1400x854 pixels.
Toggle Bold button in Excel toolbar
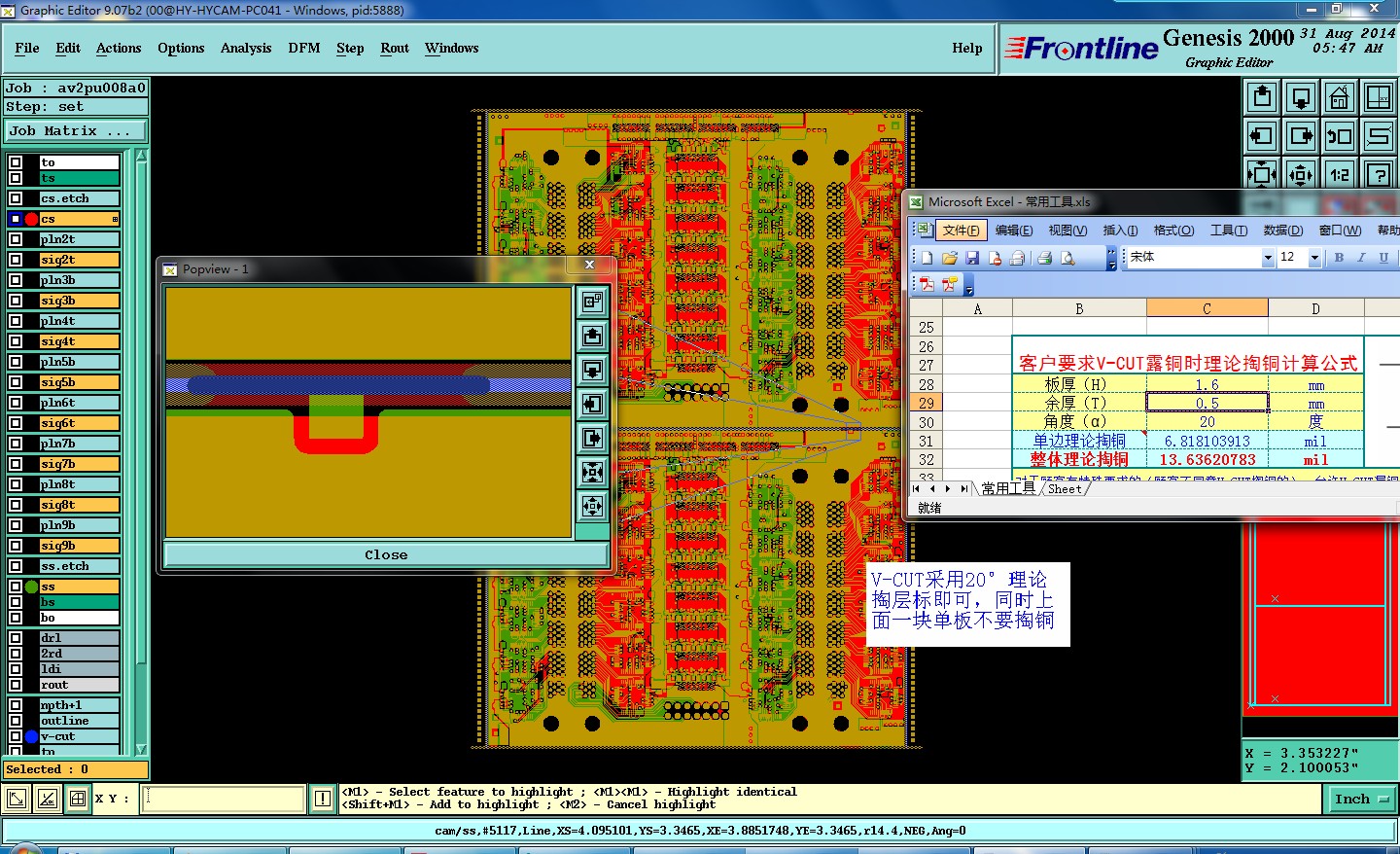point(1339,258)
